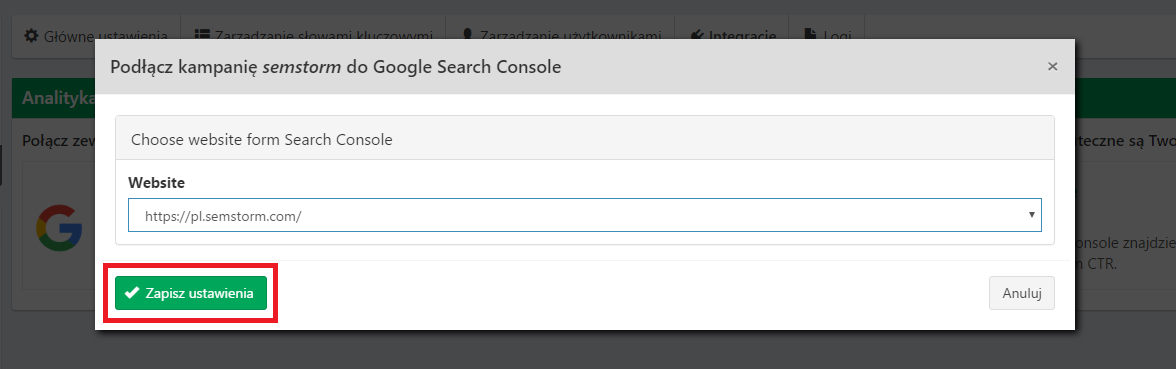Open the Website select showing pl.semstorm.com
The image size is (1176, 369).
pyautogui.click(x=584, y=215)
